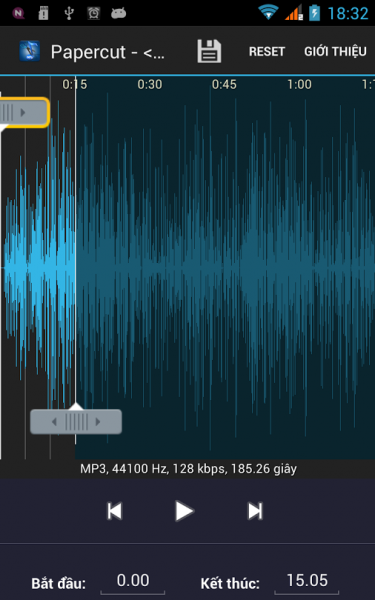Tap the USB connection status icon
This screenshot has width=375, height=600.
coord(69,13)
